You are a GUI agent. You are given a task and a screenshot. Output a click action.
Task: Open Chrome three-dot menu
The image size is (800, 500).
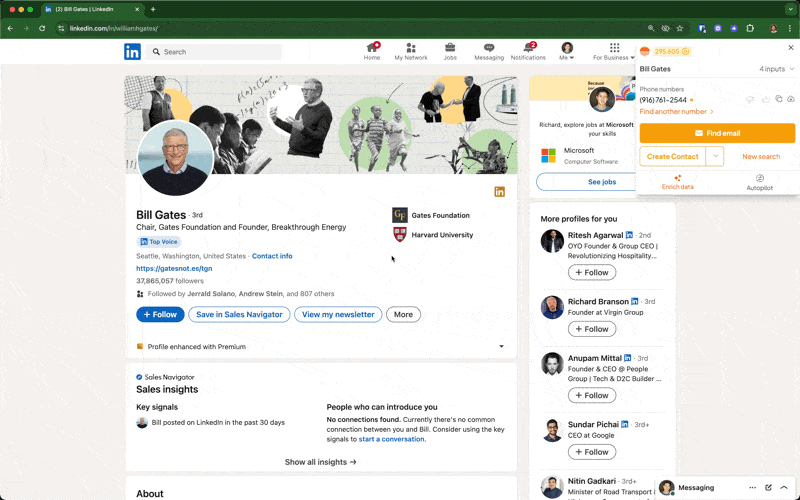point(789,29)
